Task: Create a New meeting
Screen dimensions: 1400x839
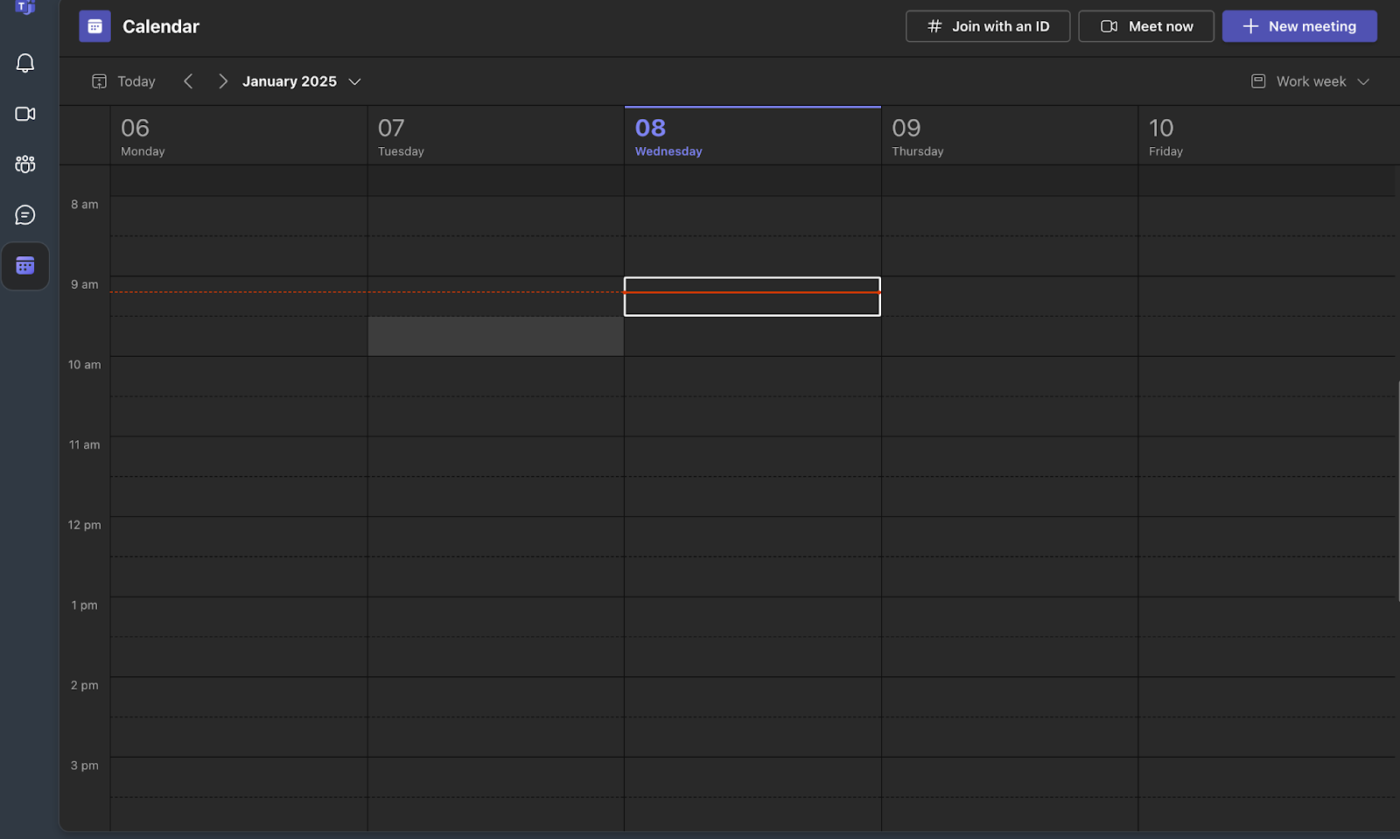Action: (1299, 27)
